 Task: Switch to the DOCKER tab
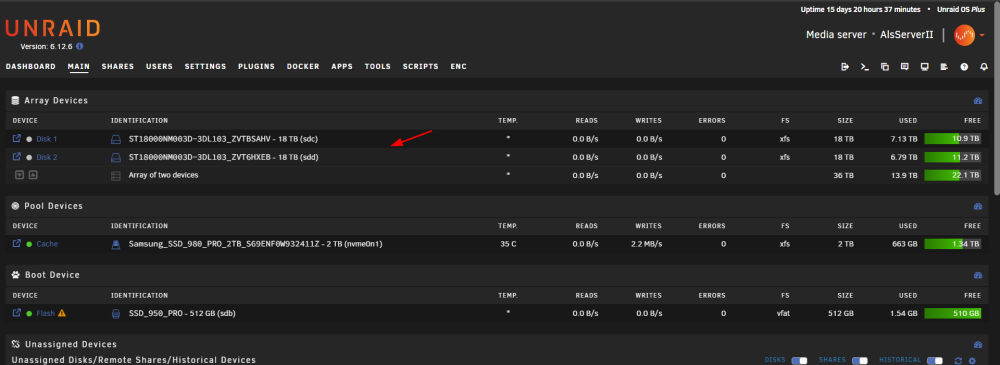coord(303,66)
